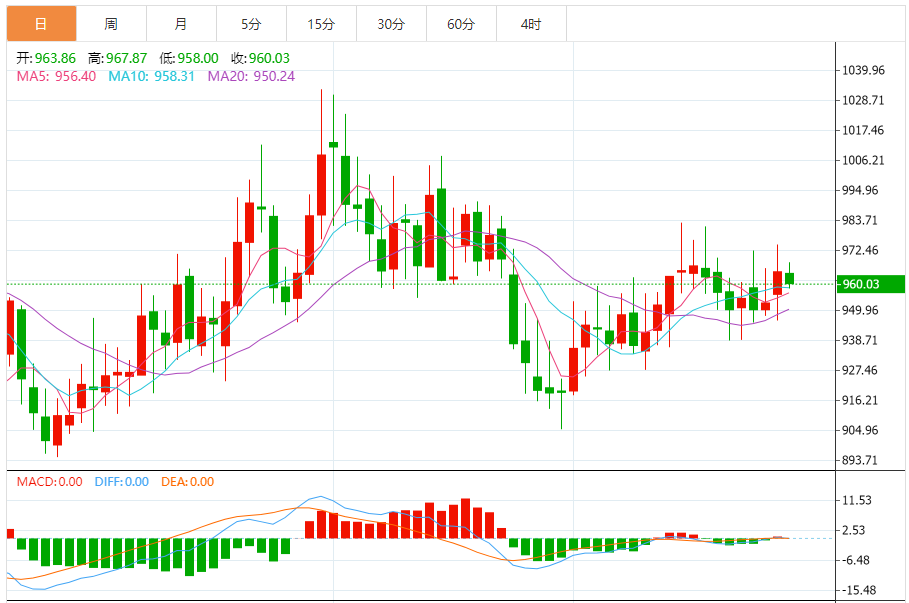Select the 日 daily timeframe tab
Viewport: 909px width, 603px height.
click(x=41, y=24)
